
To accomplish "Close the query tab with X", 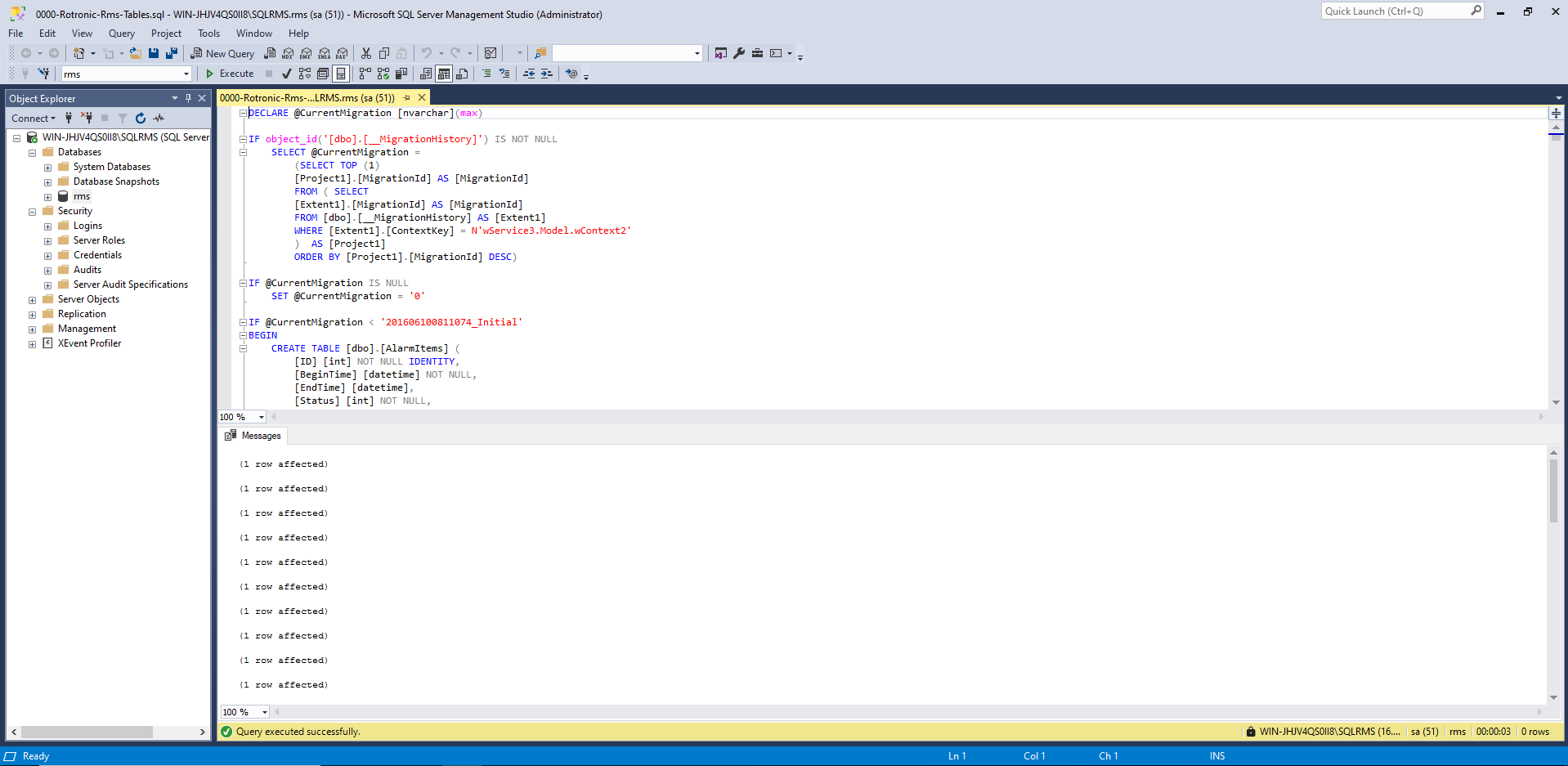I will pyautogui.click(x=423, y=97).
